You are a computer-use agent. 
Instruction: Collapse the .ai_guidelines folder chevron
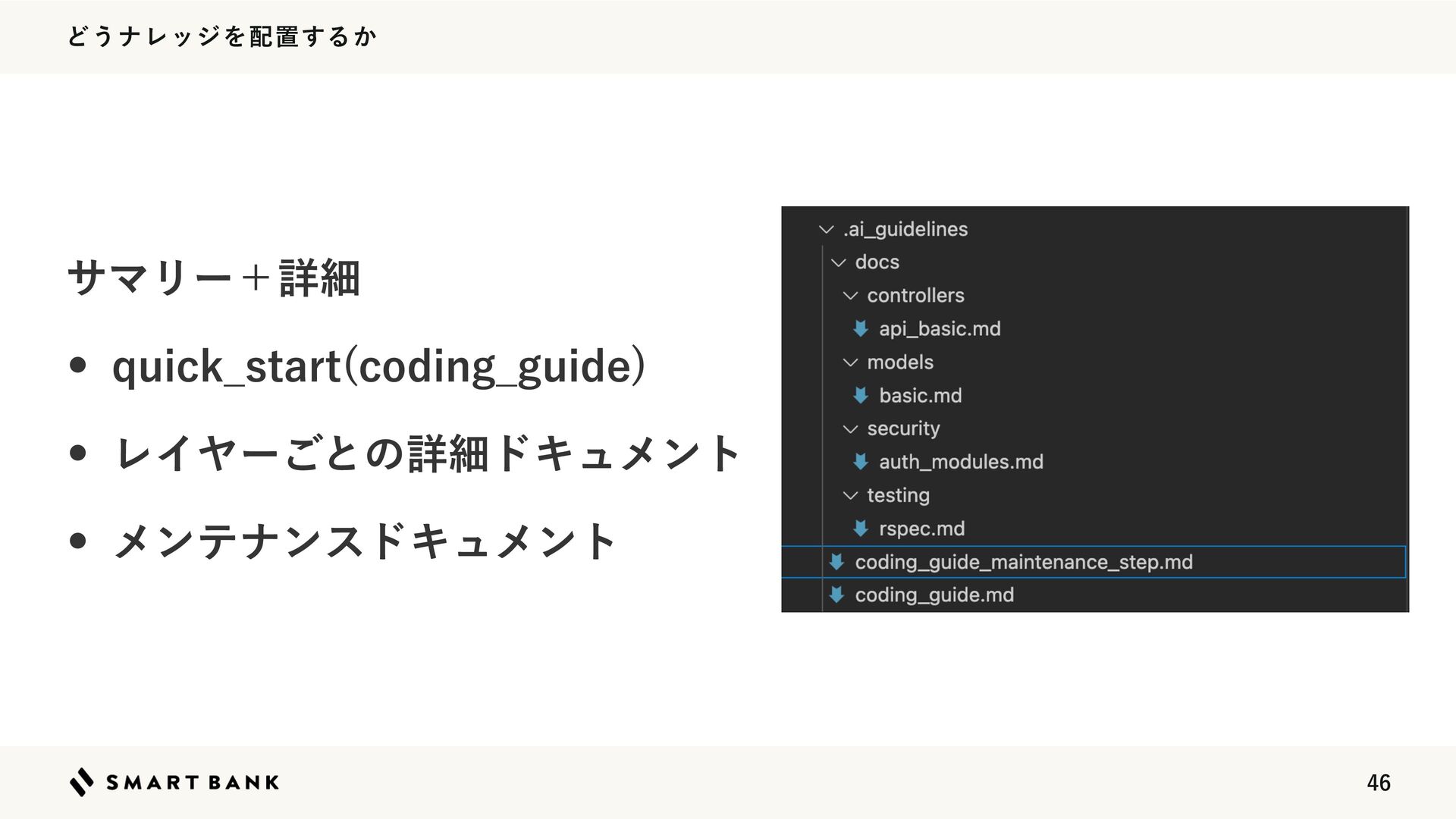click(827, 229)
